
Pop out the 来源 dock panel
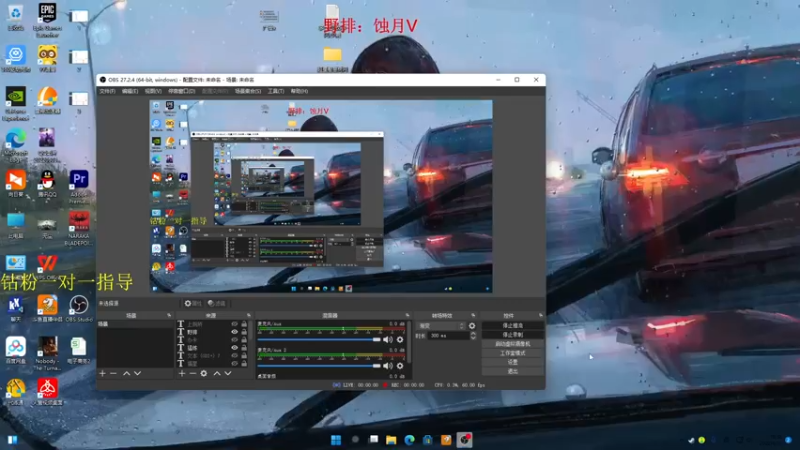click(x=249, y=316)
